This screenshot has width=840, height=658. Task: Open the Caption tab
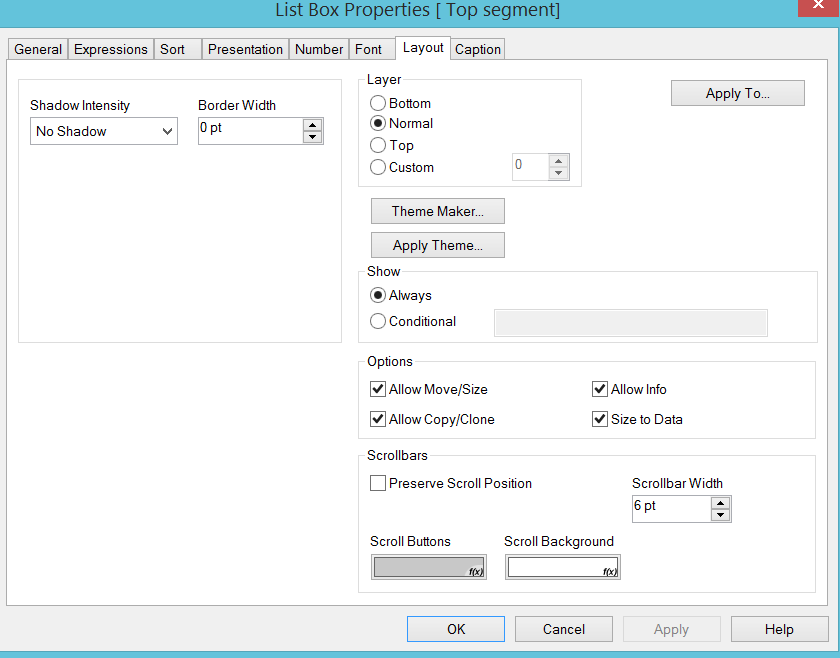(x=478, y=49)
